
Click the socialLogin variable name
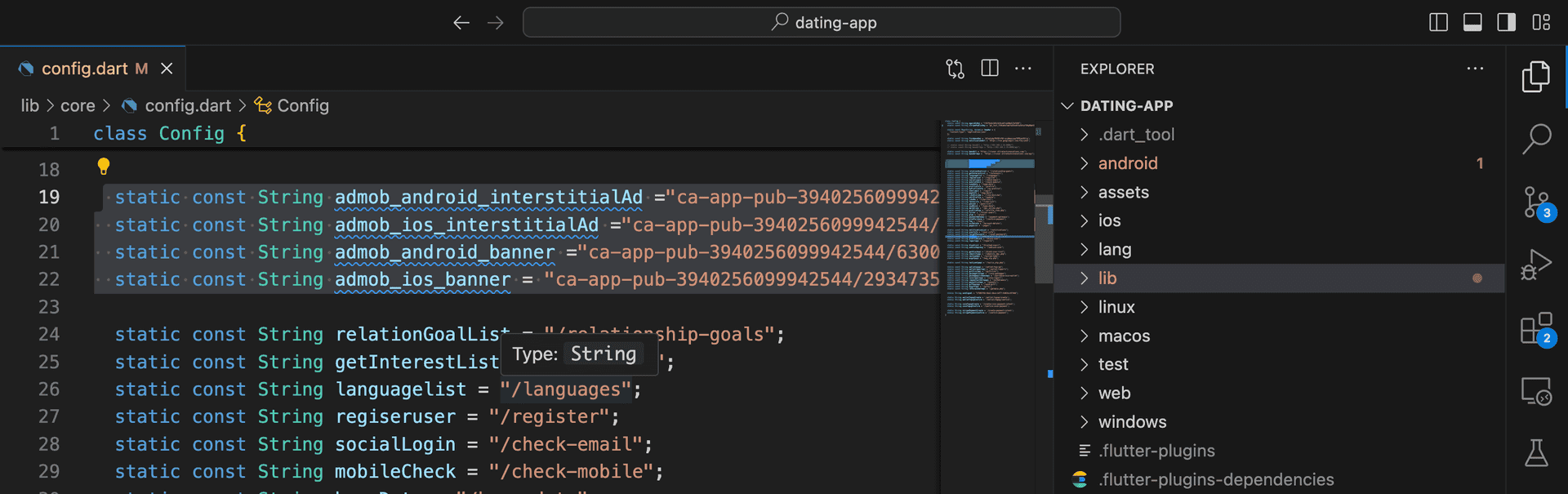click(395, 444)
